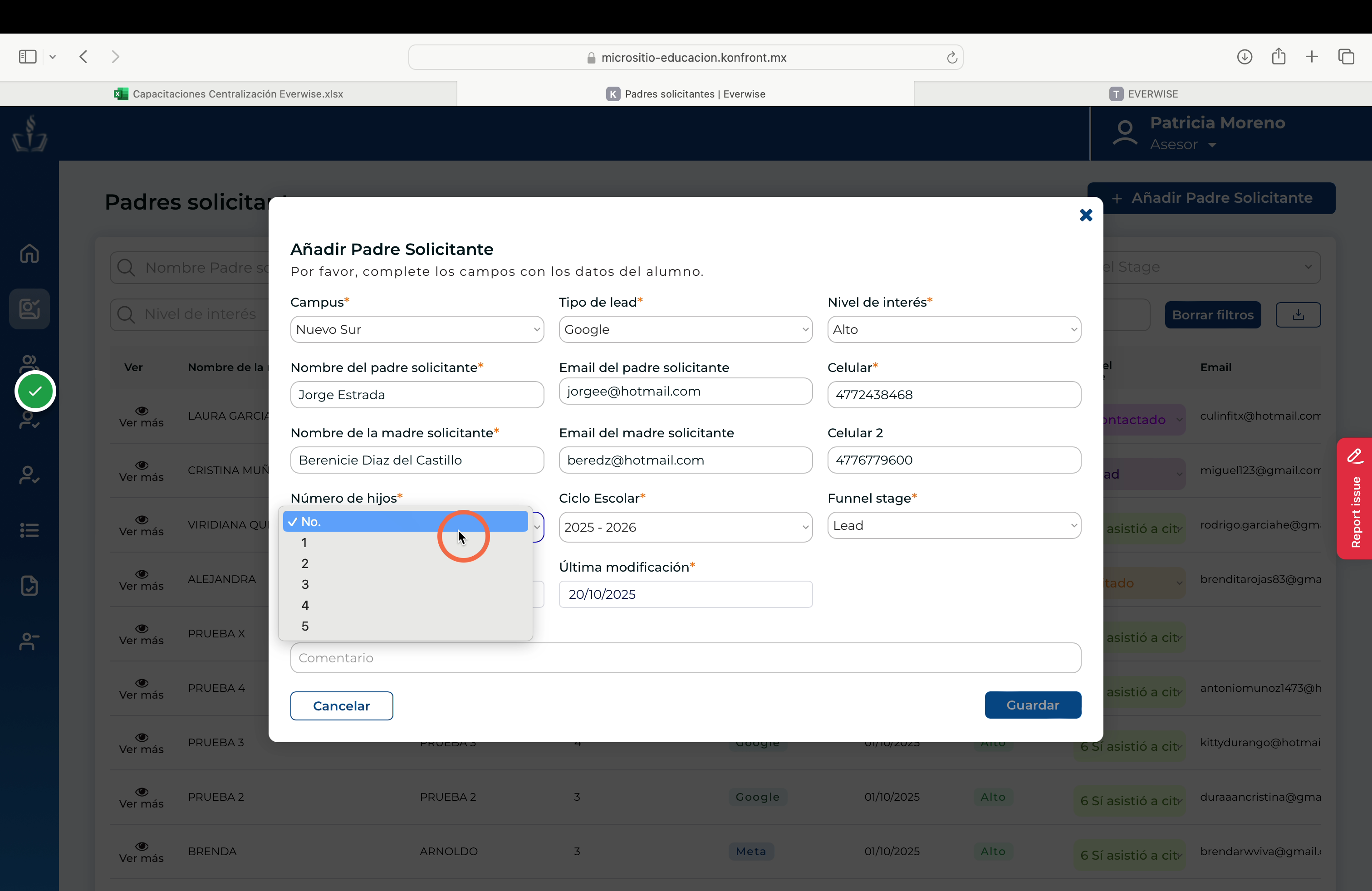This screenshot has width=1372, height=891.
Task: Open the Campus dropdown showing Nuevo Sur
Action: [x=417, y=329]
